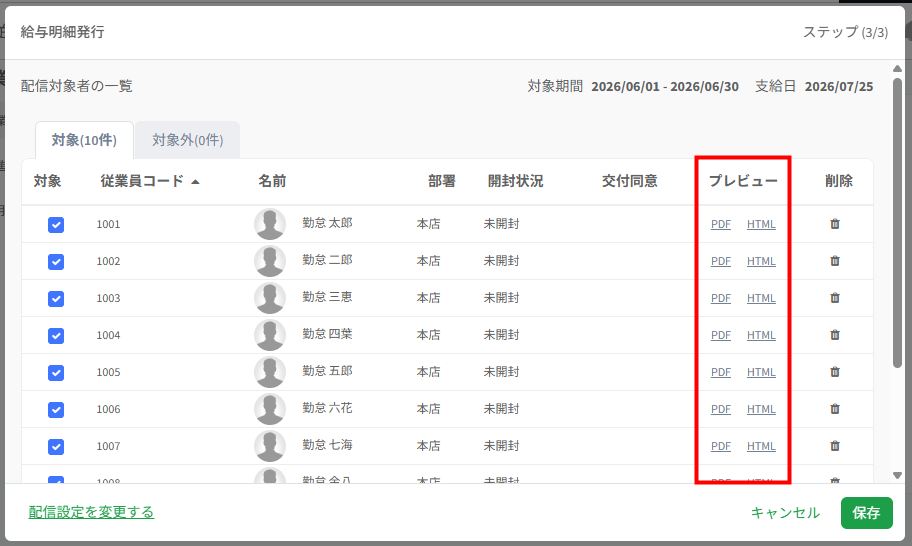Click avatar of 勤怠 四葉
912x546 pixels.
[270, 335]
